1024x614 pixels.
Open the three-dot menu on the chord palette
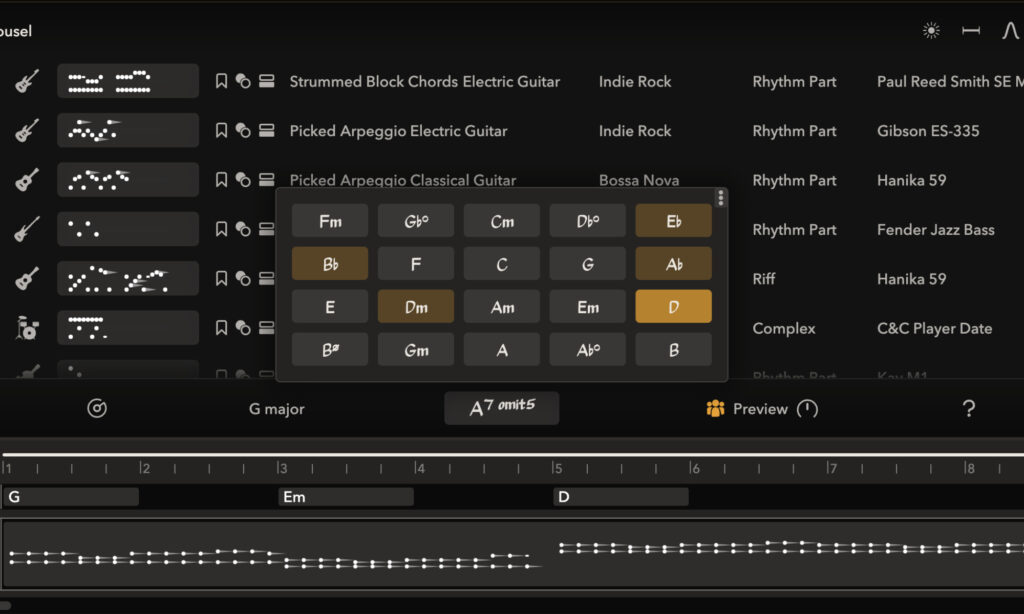point(721,198)
